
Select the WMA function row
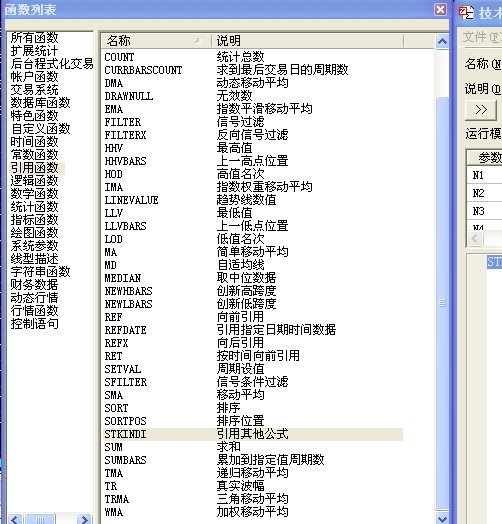pyautogui.click(x=252, y=513)
